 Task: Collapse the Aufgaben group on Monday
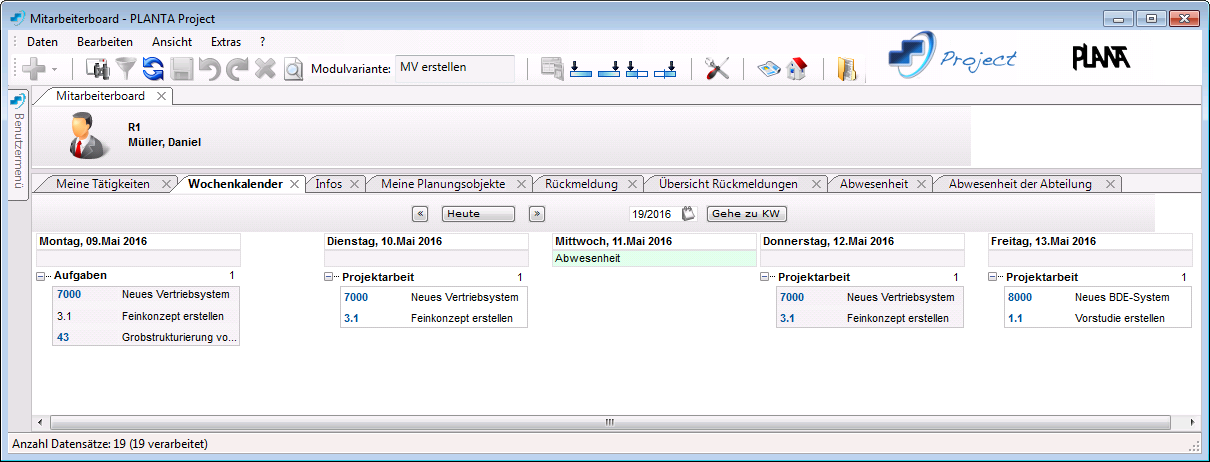[x=41, y=275]
